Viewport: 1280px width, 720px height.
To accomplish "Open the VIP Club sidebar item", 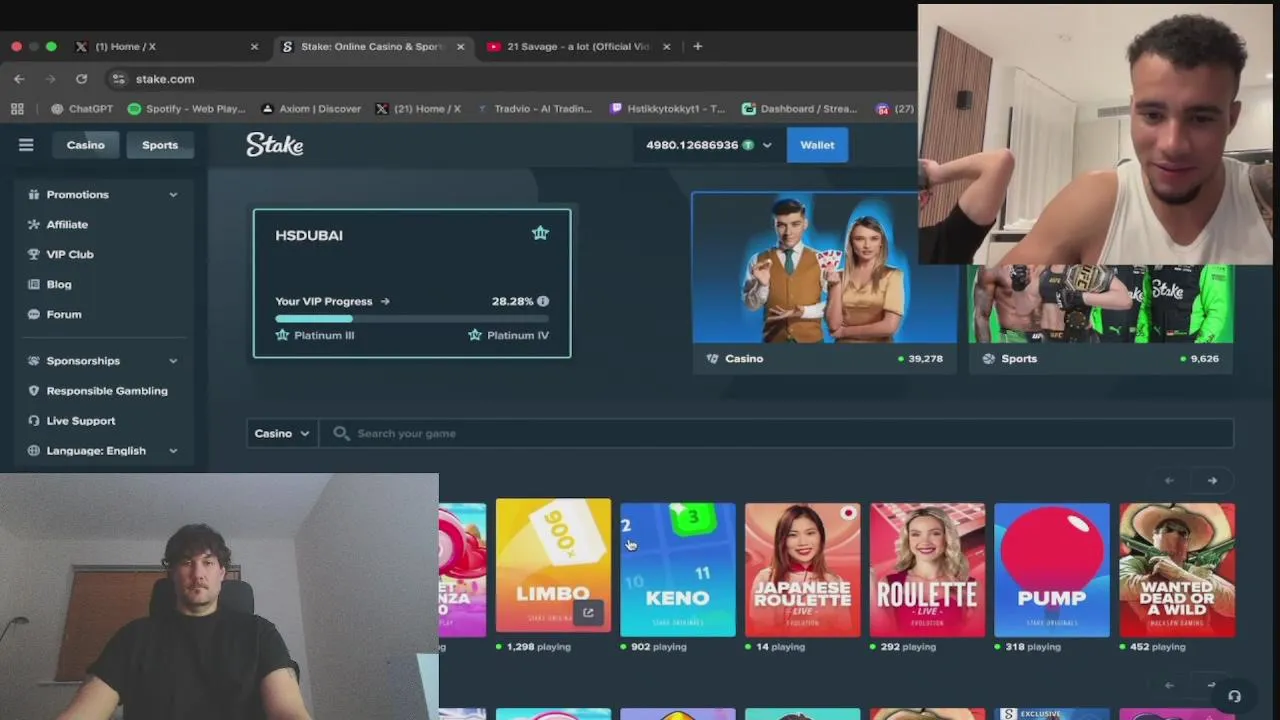I will [x=70, y=255].
